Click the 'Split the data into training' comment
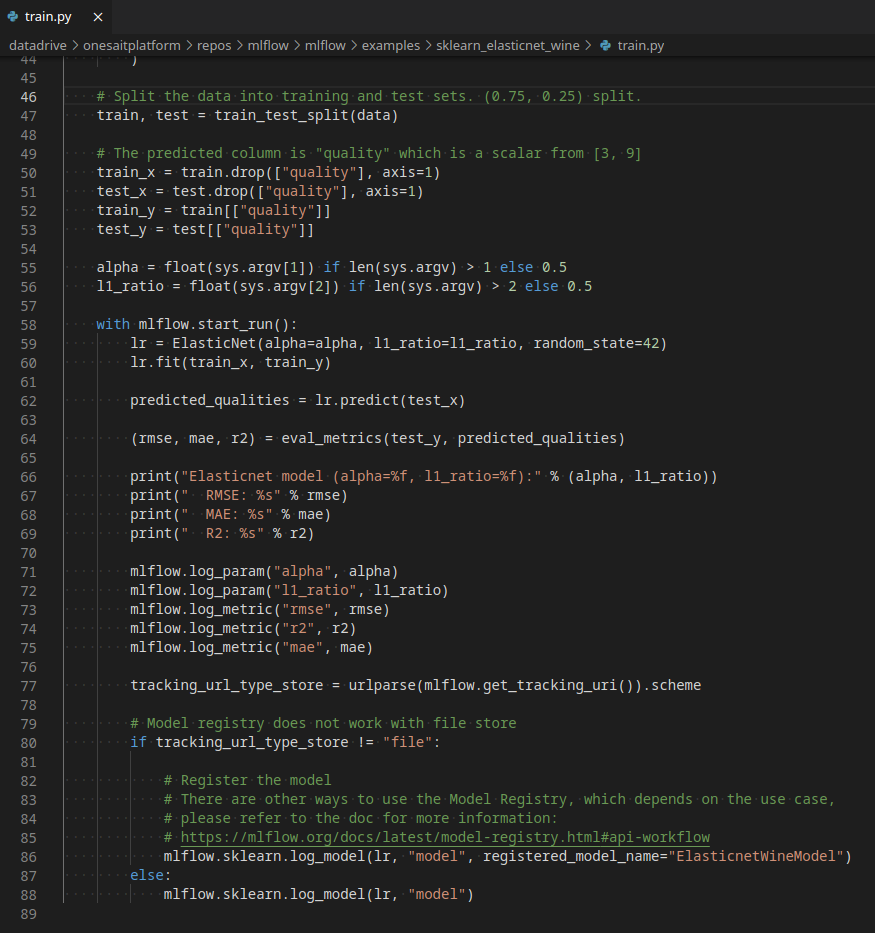Image resolution: width=875 pixels, height=933 pixels. [369, 96]
